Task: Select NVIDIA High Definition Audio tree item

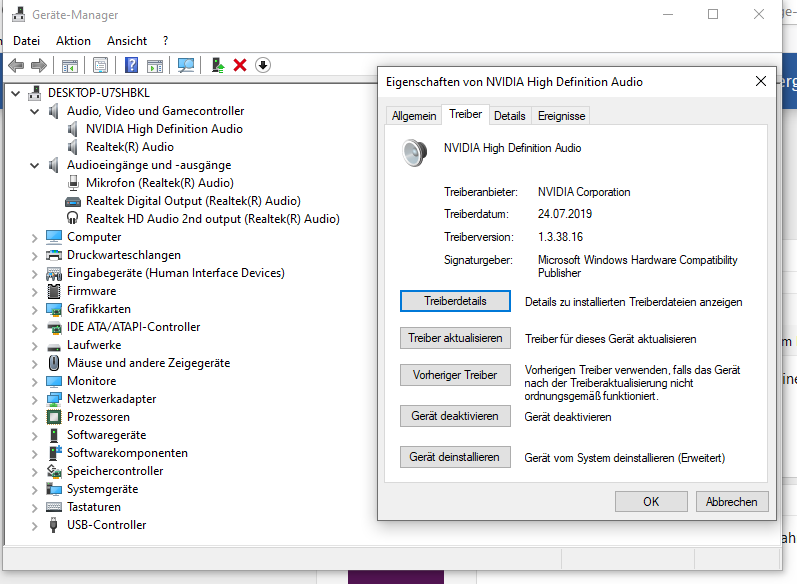Action: pyautogui.click(x=164, y=129)
